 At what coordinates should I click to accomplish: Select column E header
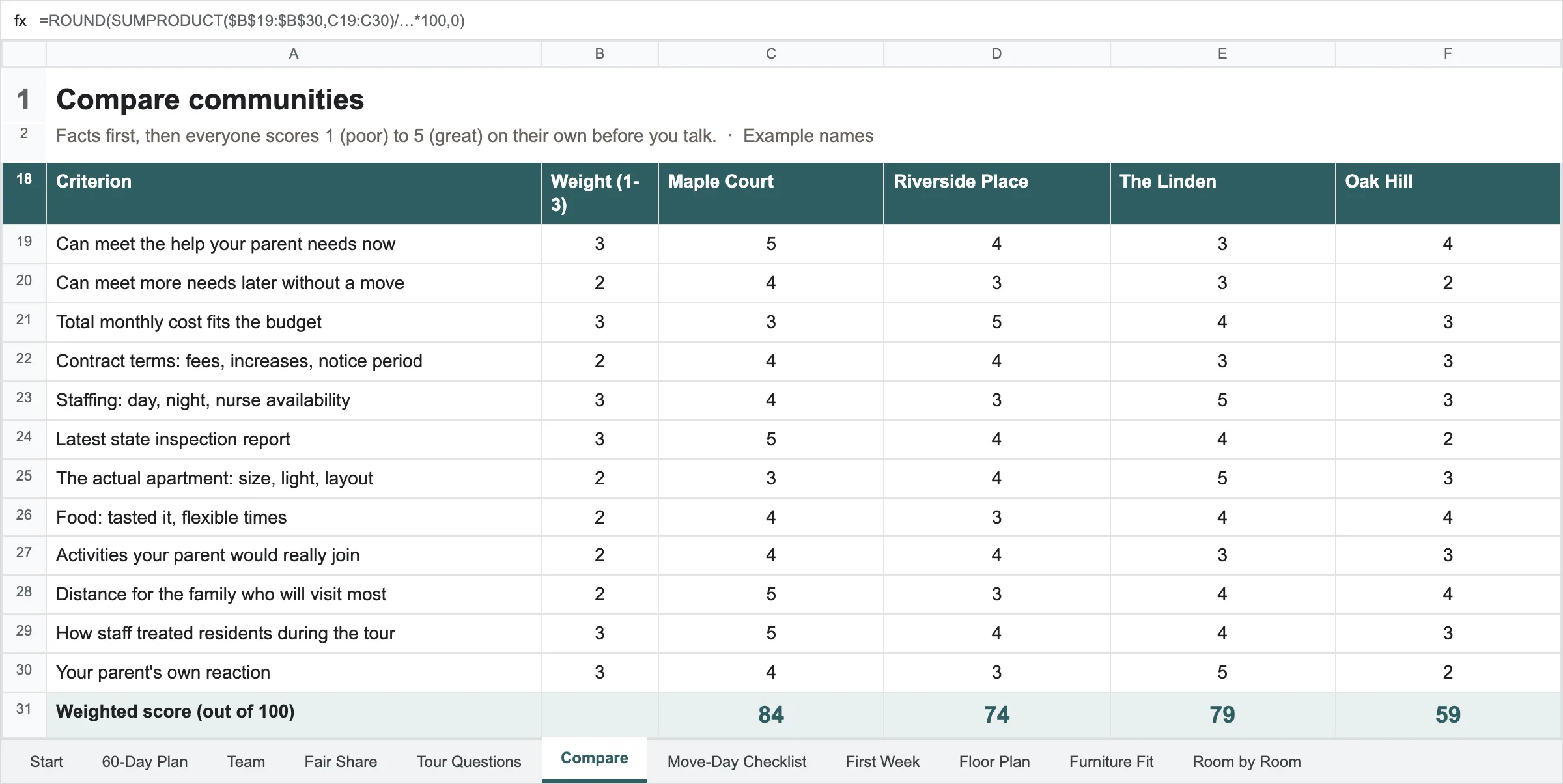point(1222,54)
